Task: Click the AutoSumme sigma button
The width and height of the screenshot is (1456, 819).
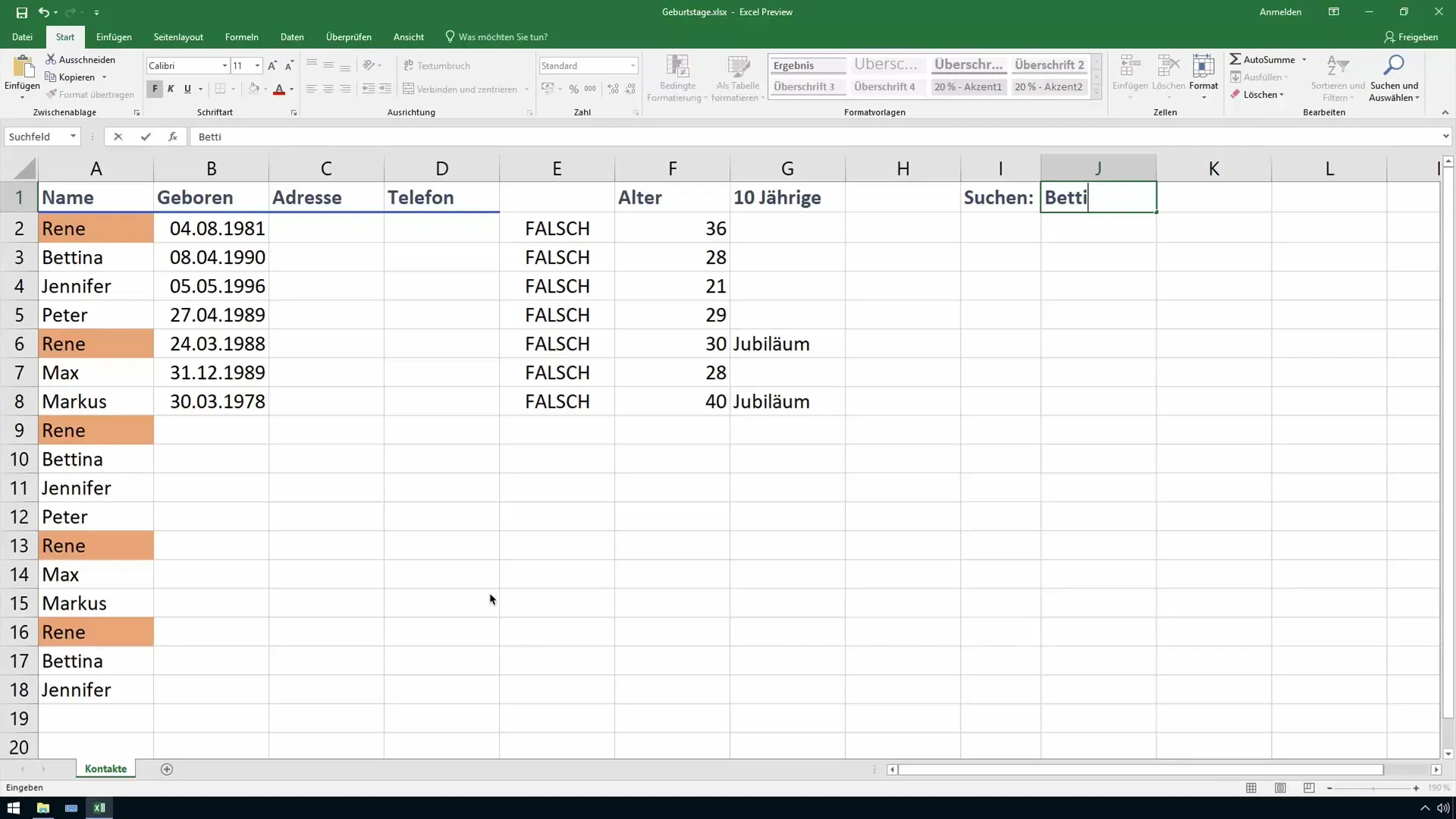Action: pyautogui.click(x=1263, y=59)
